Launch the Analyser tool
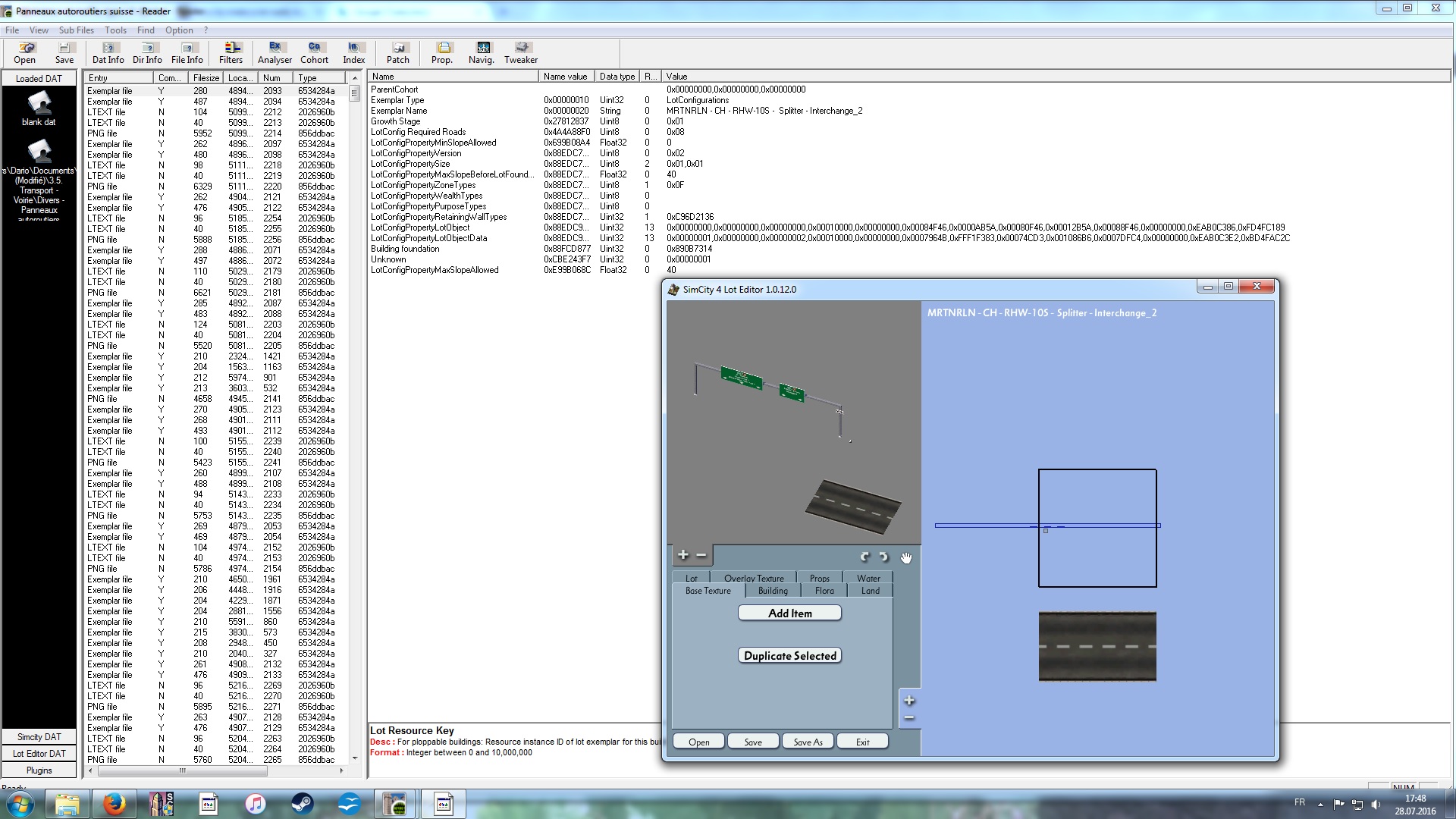Image resolution: width=1456 pixels, height=819 pixels. 275,52
